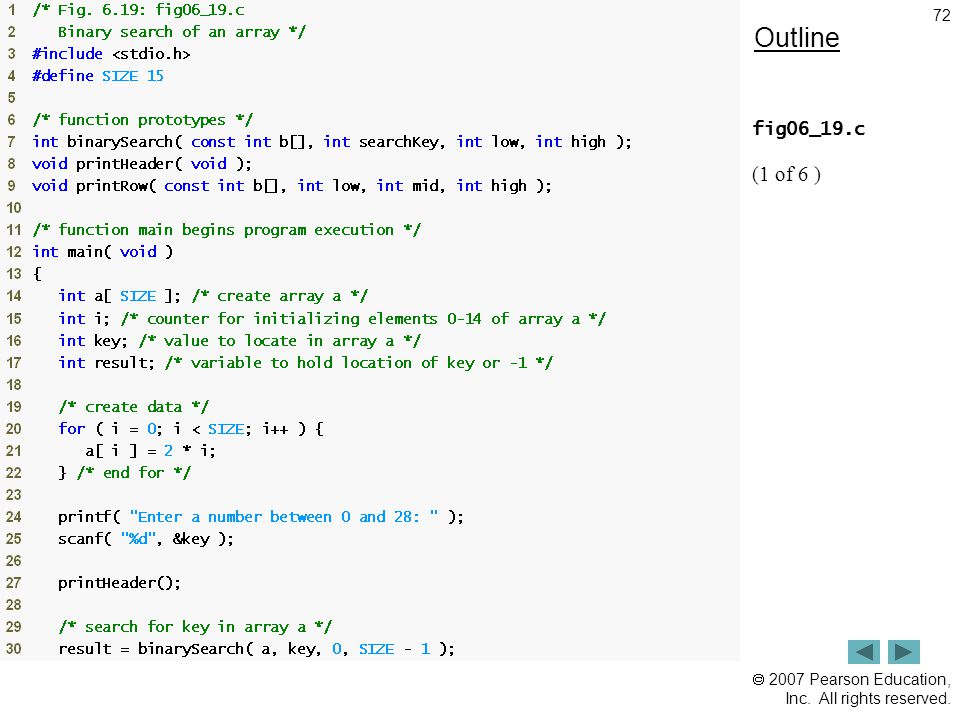Click the "/* create data */" comment
The image size is (960, 720).
(x=133, y=407)
